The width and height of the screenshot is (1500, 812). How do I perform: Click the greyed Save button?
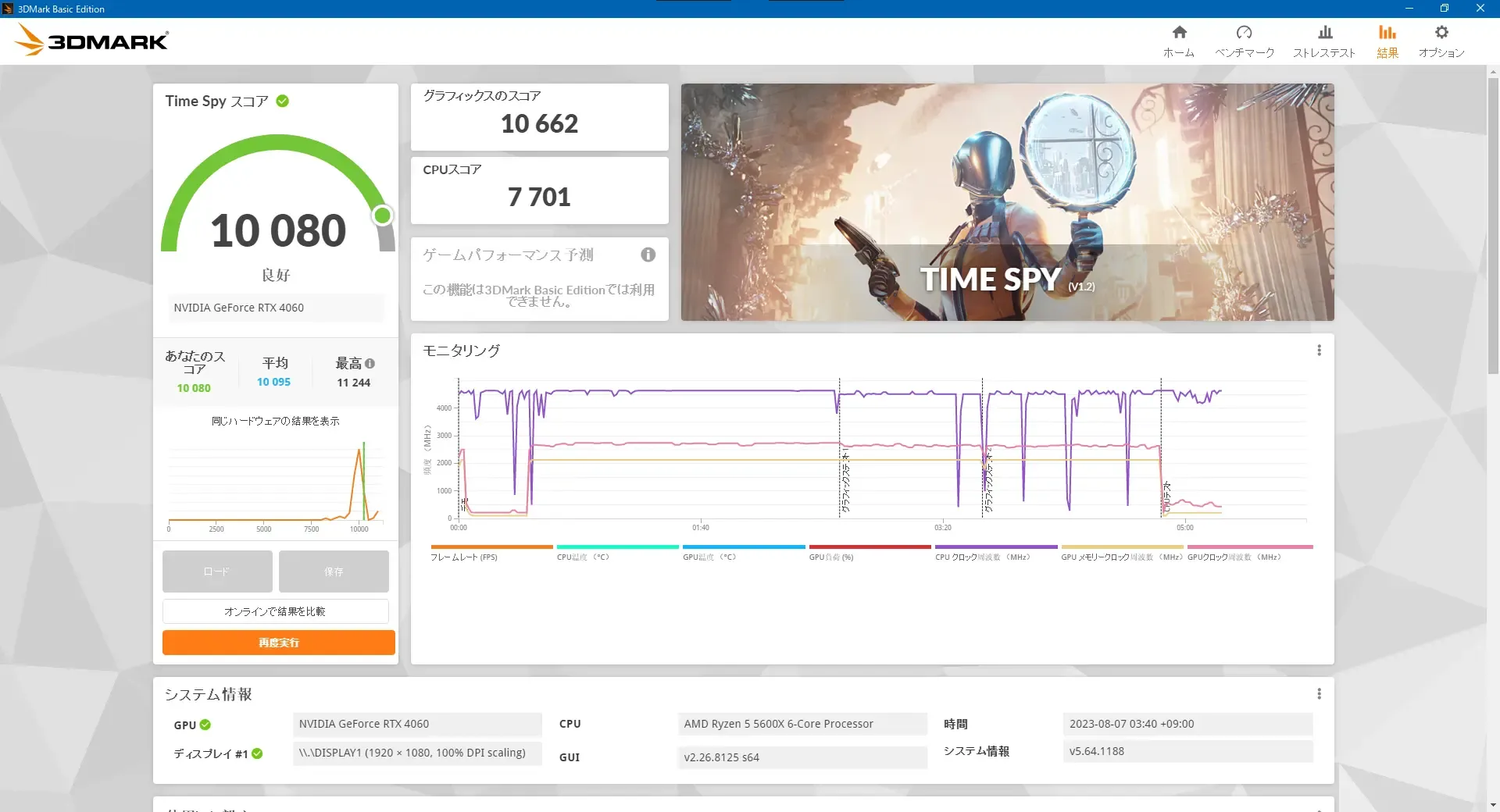(334, 572)
